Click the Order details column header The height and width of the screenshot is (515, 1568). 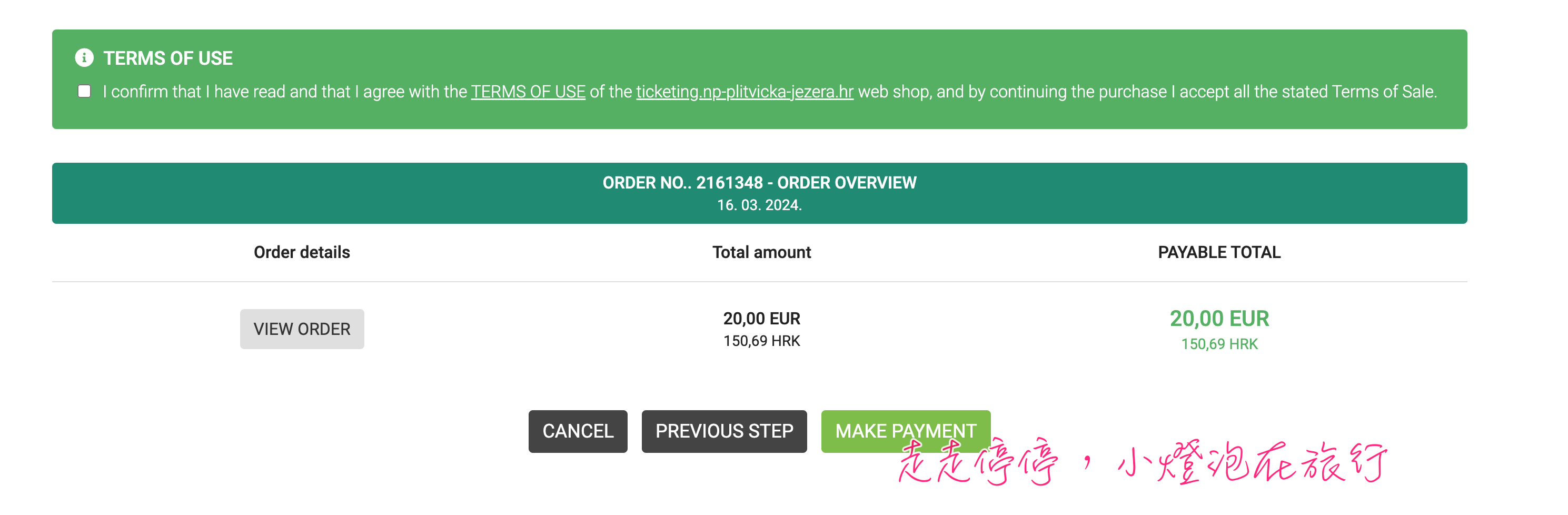pyautogui.click(x=302, y=252)
